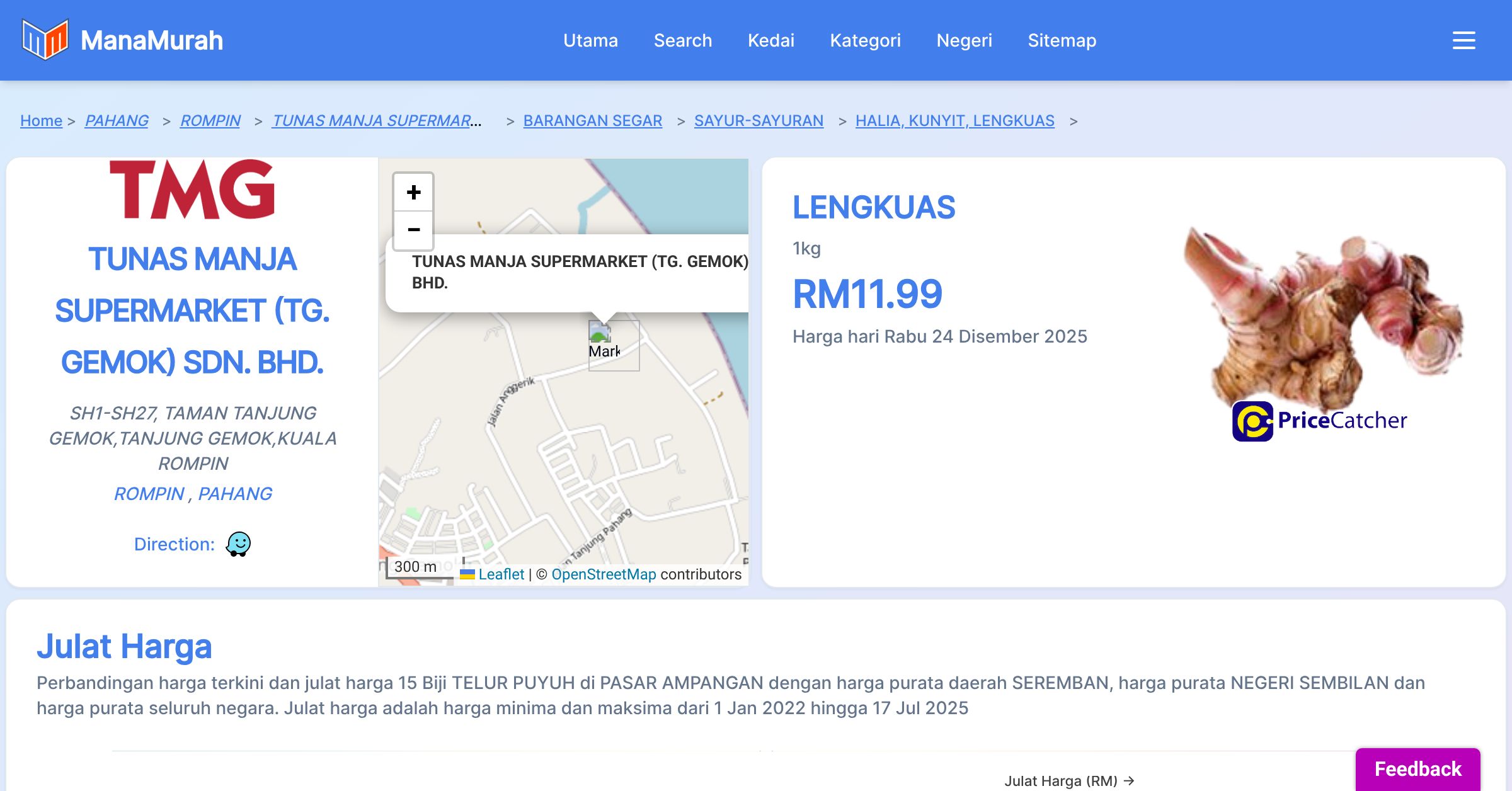The image size is (1512, 791).
Task: Zoom in on the map
Action: point(413,192)
